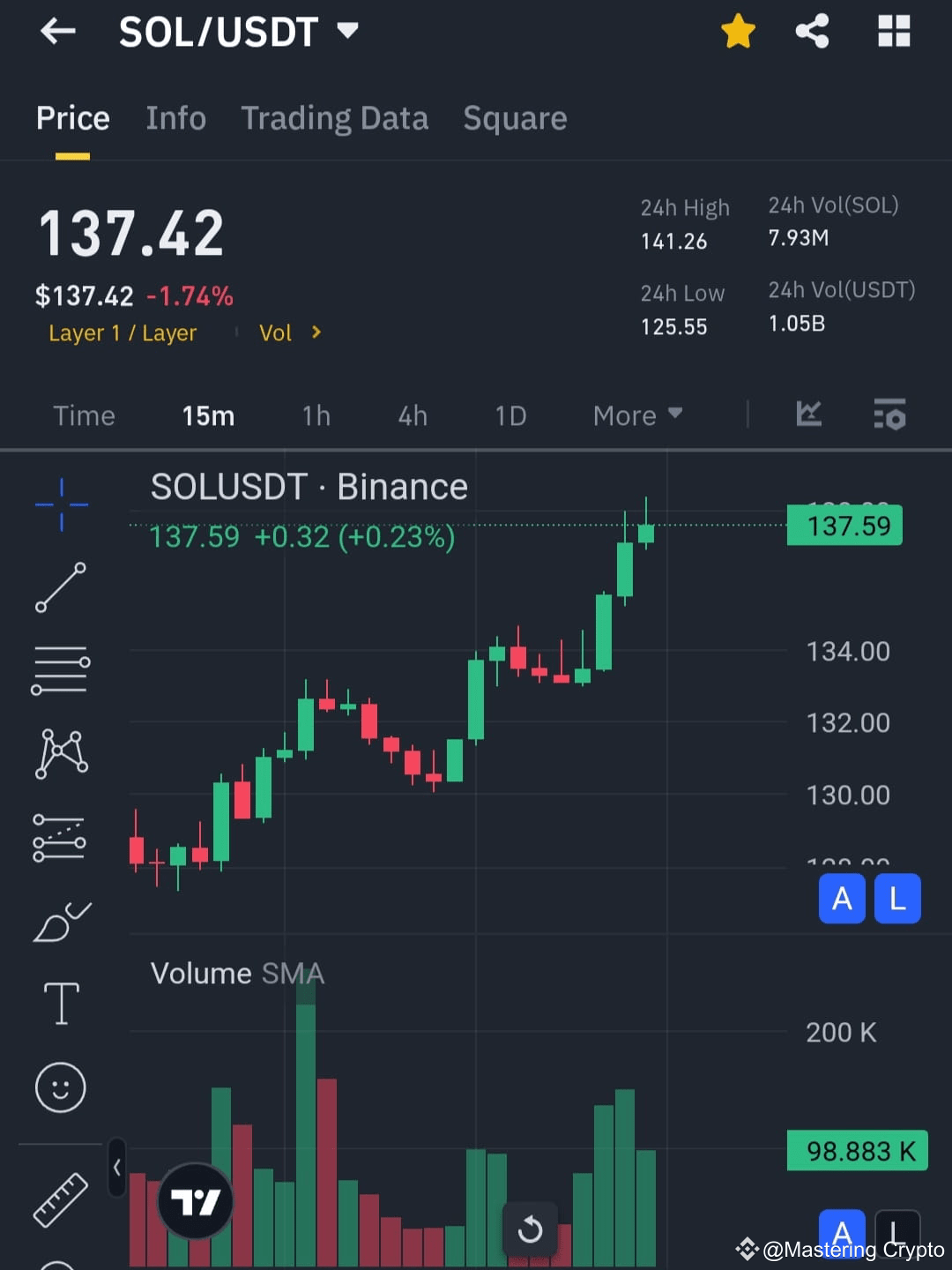
Task: Select the 1h timeframe
Action: [316, 415]
